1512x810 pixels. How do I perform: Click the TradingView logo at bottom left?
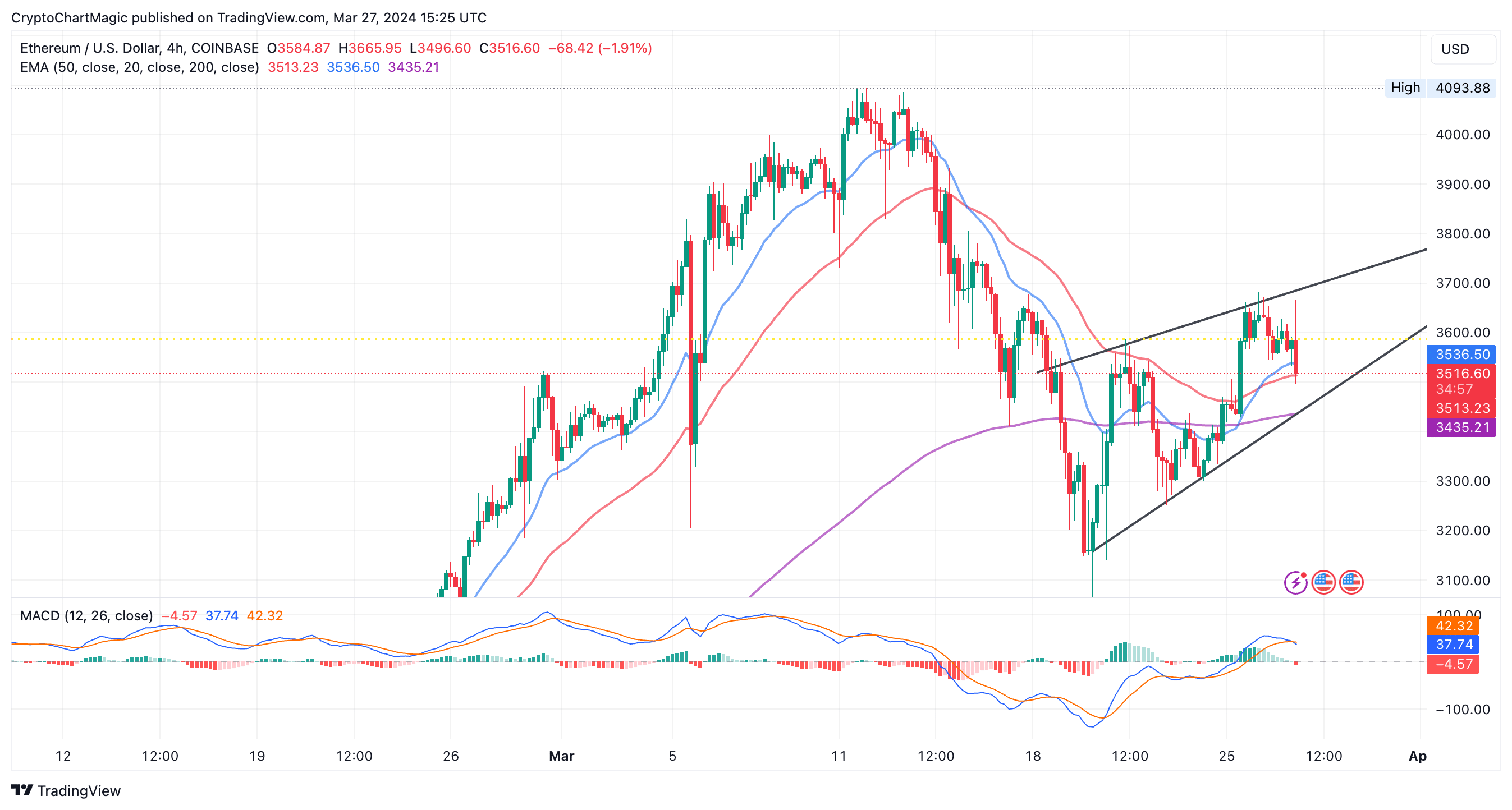(x=66, y=790)
